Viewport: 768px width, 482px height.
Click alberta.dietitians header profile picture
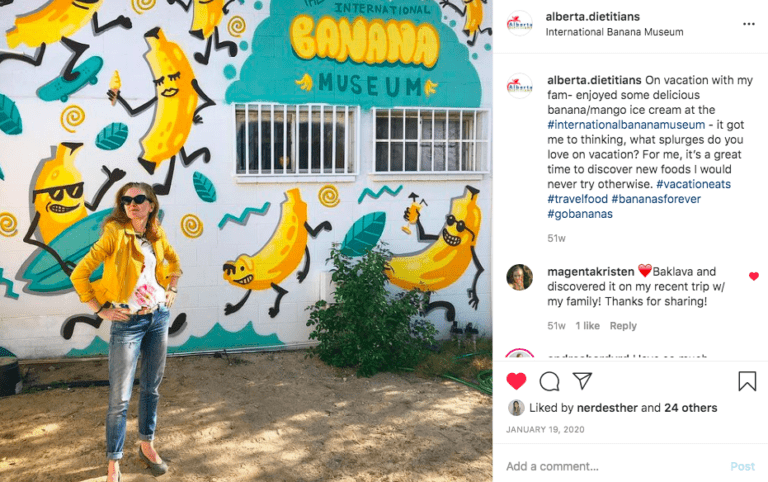click(x=520, y=24)
